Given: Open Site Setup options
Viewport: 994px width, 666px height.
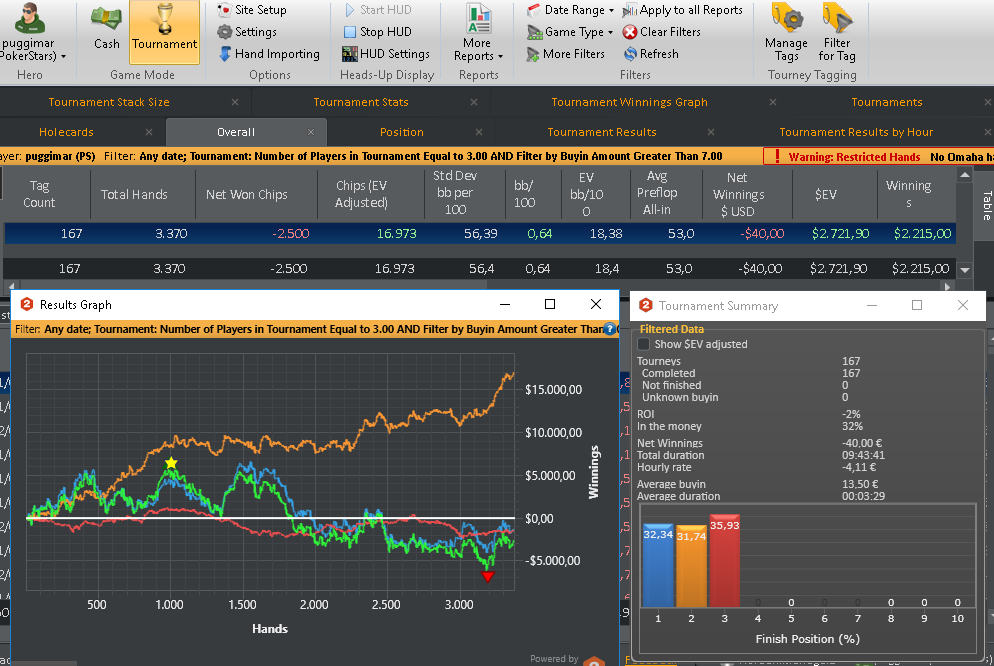Looking at the screenshot, I should coord(252,10).
